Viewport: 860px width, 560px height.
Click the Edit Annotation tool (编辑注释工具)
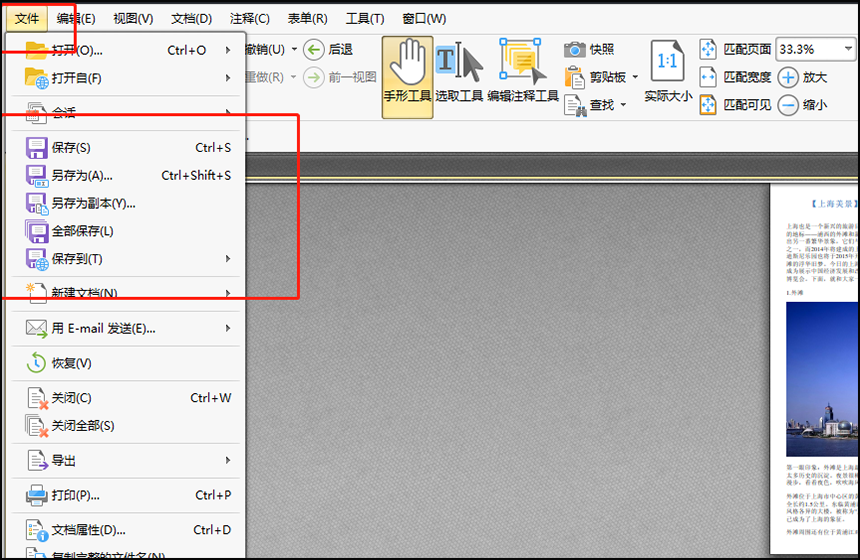[522, 76]
